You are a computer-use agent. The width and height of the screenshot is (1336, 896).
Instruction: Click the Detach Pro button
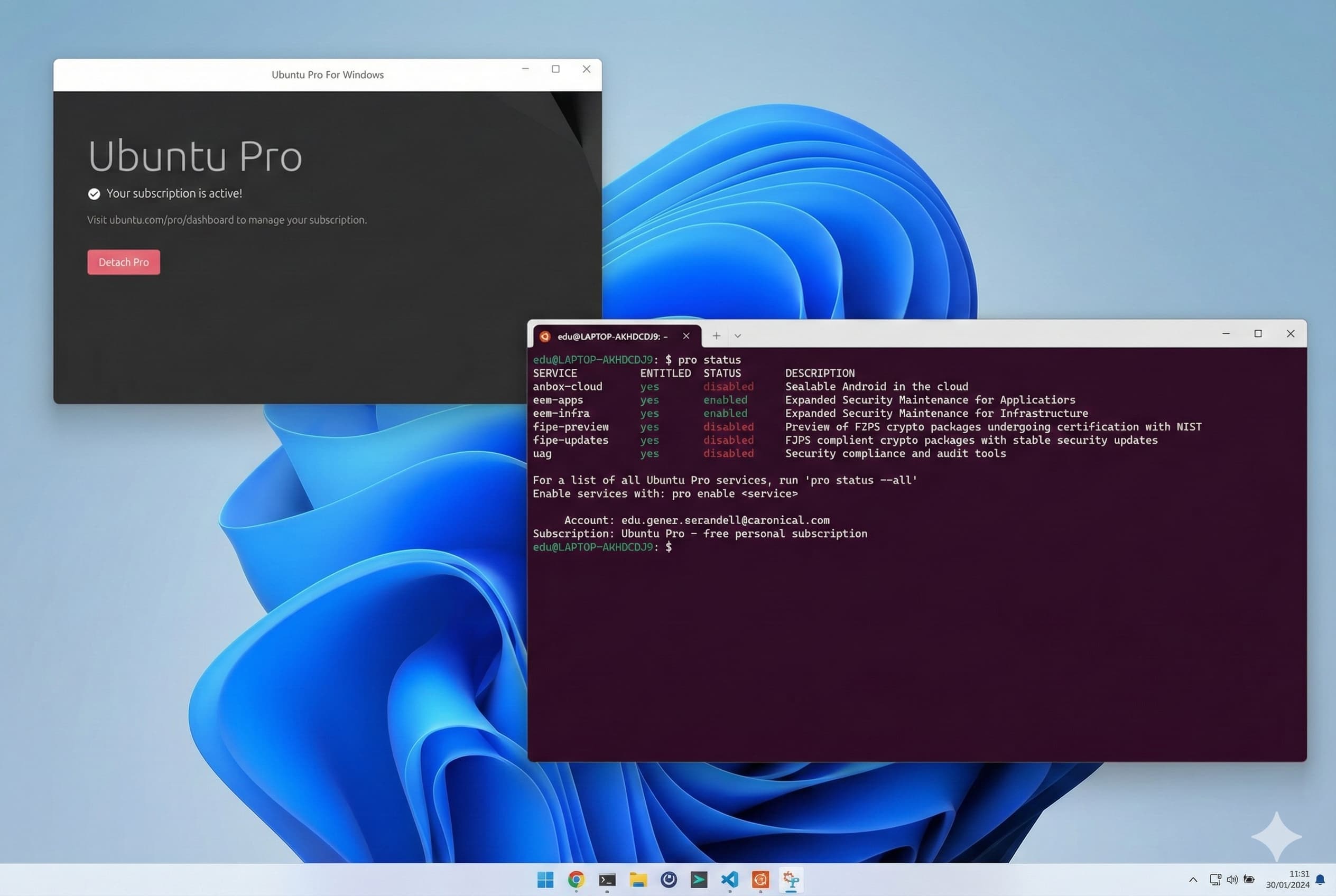tap(124, 262)
